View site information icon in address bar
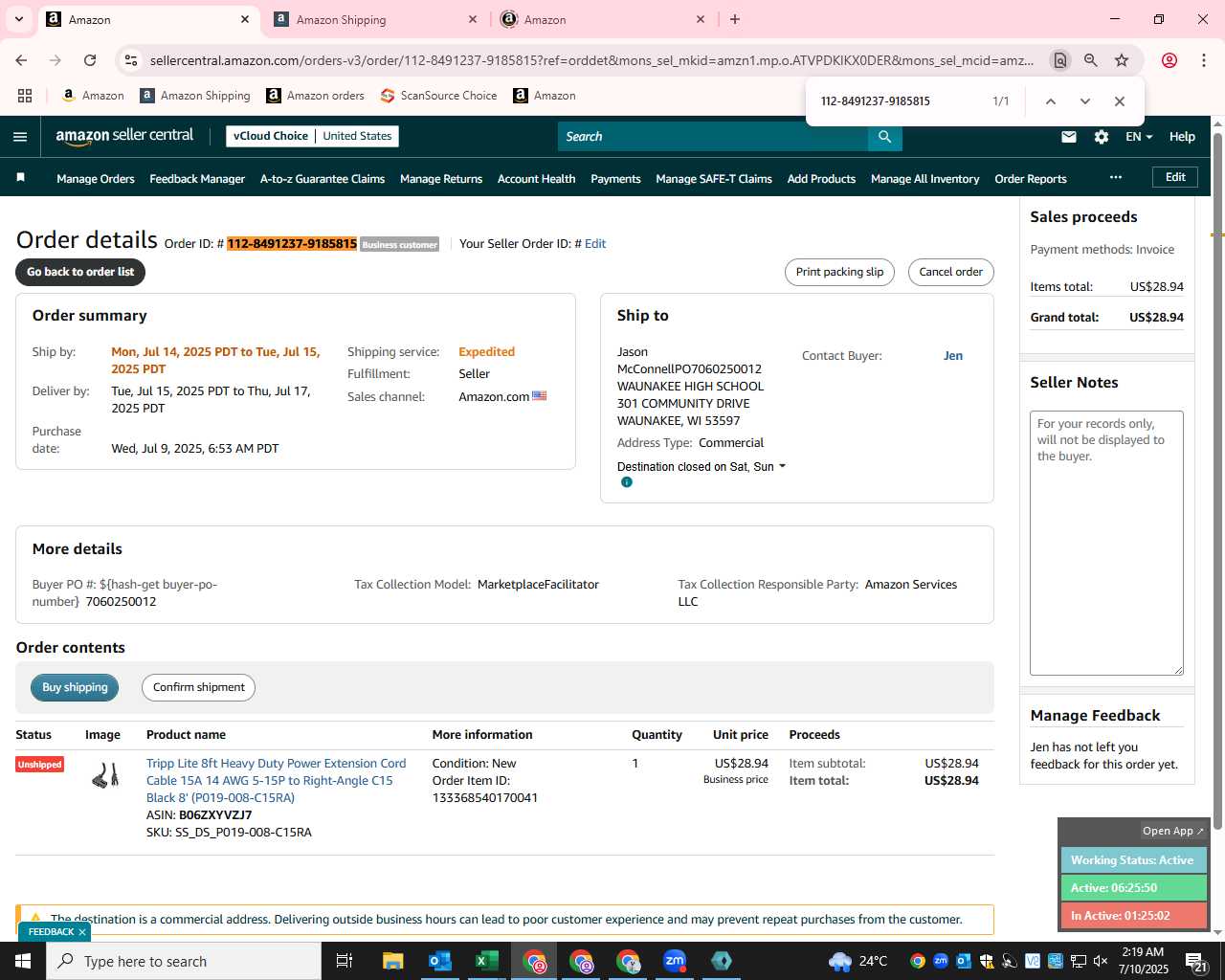 (x=131, y=60)
